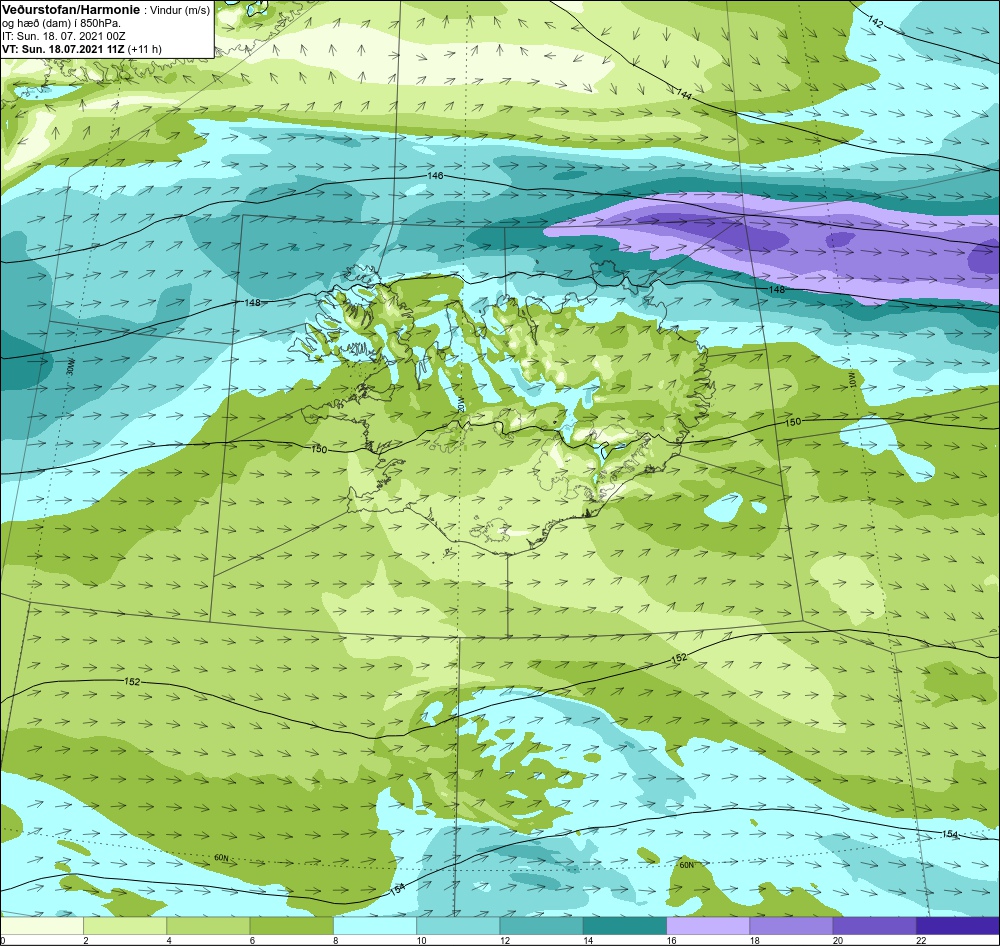Choose the darkest purple swatch above 22
Screen dimensions: 1000x946
click(958, 925)
